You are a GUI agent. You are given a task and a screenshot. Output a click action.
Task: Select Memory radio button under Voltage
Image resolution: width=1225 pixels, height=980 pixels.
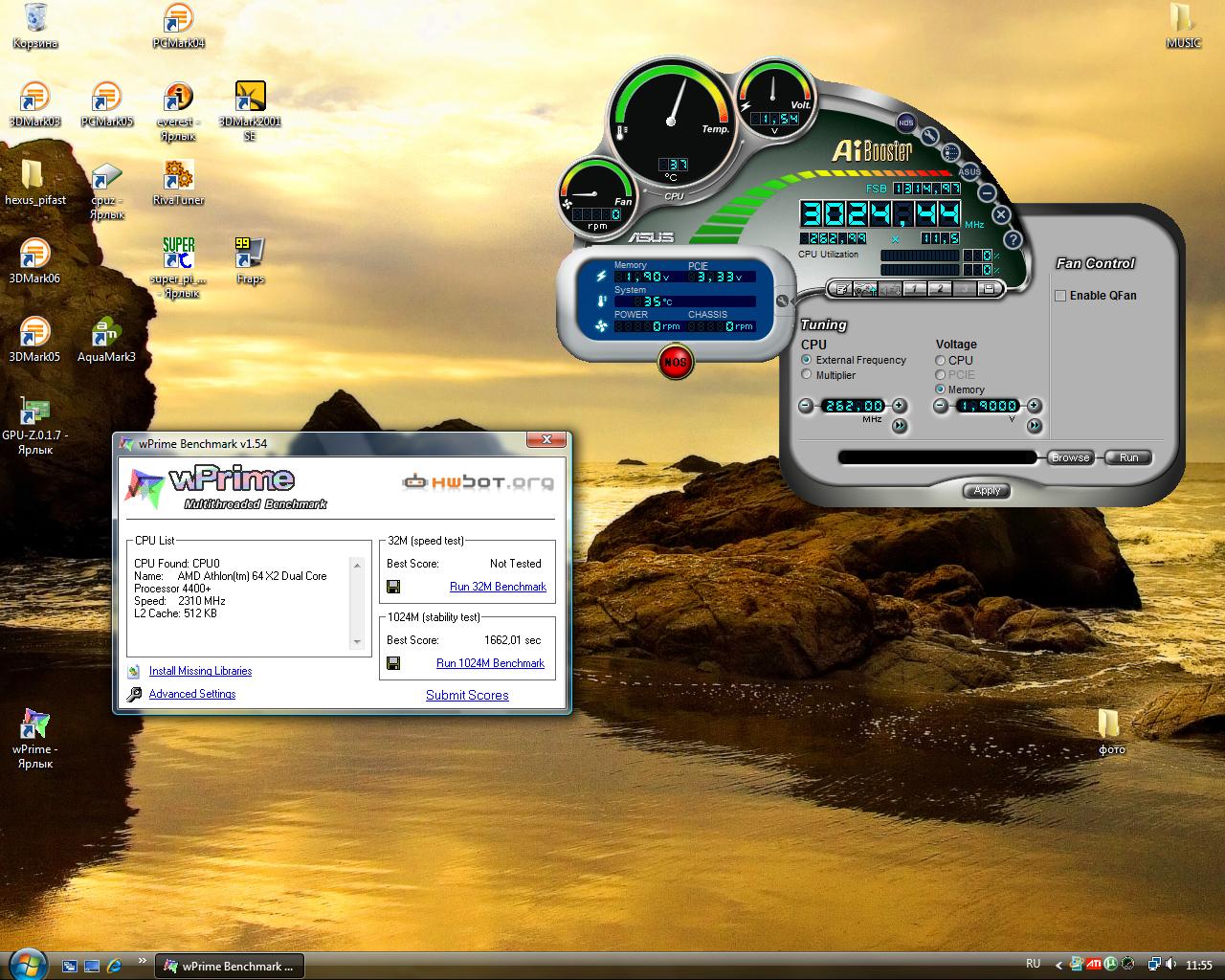tap(941, 390)
